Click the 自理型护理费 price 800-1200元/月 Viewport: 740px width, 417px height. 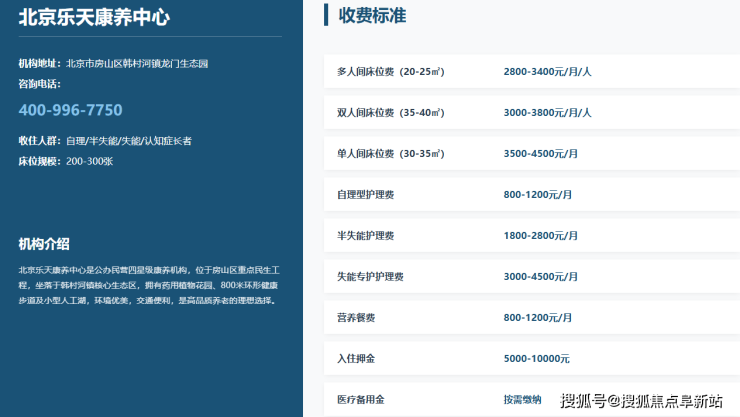tap(538, 195)
